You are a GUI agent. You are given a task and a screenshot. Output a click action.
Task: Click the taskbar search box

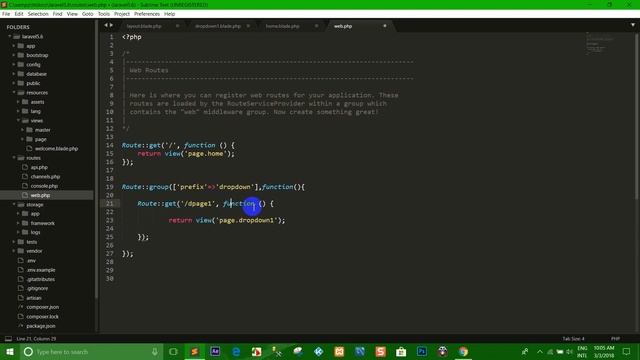pos(91,351)
